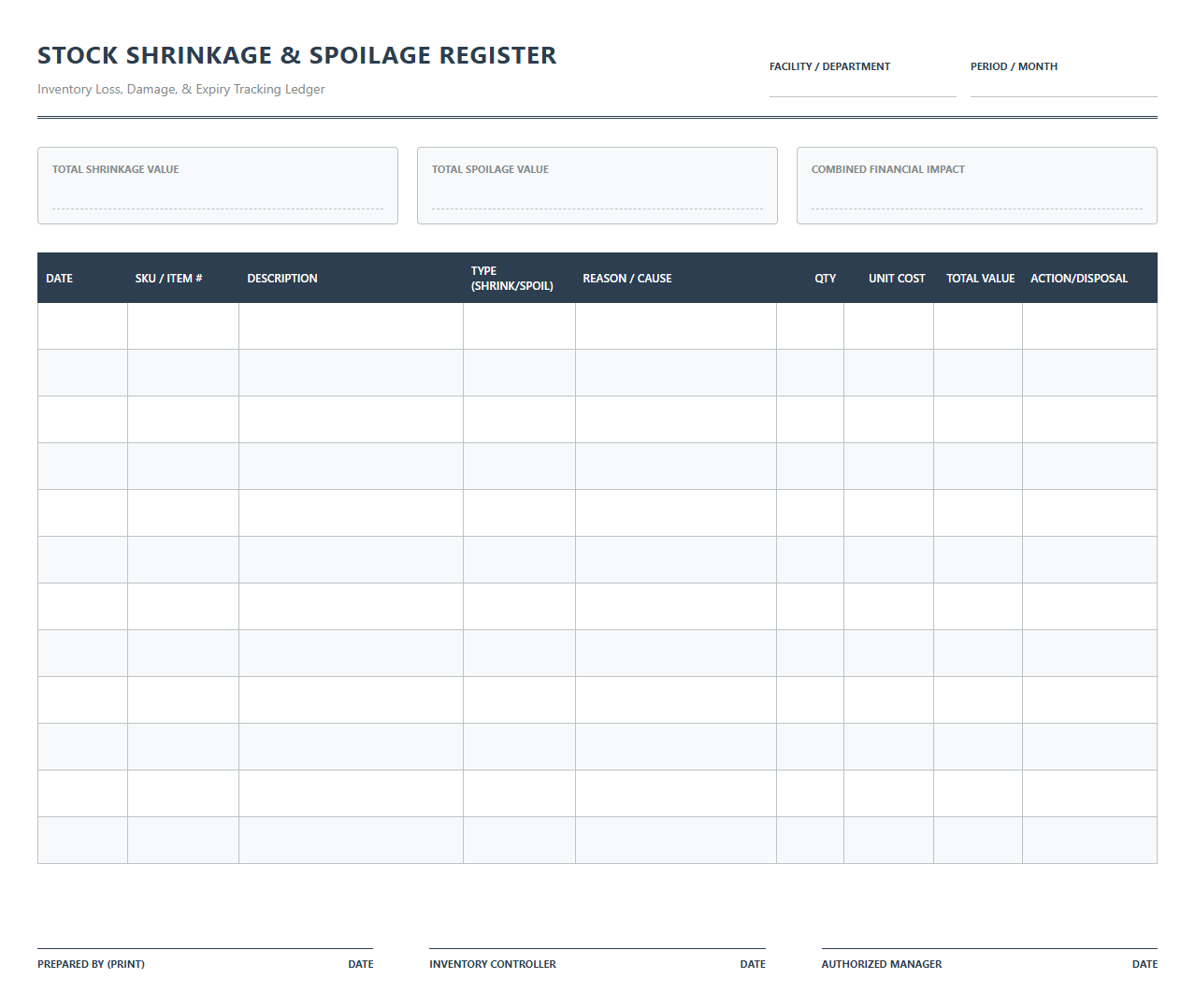Click the INVENTORY CONTROLLER label
1195x1008 pixels.
click(x=493, y=964)
